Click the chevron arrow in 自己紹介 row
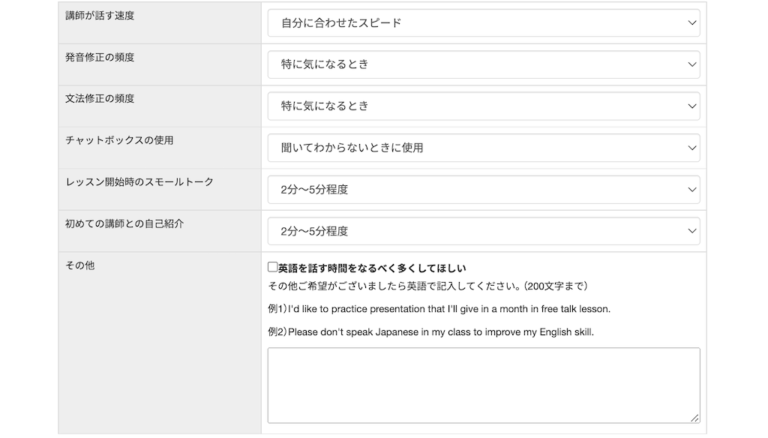The width and height of the screenshot is (768, 438). [692, 231]
